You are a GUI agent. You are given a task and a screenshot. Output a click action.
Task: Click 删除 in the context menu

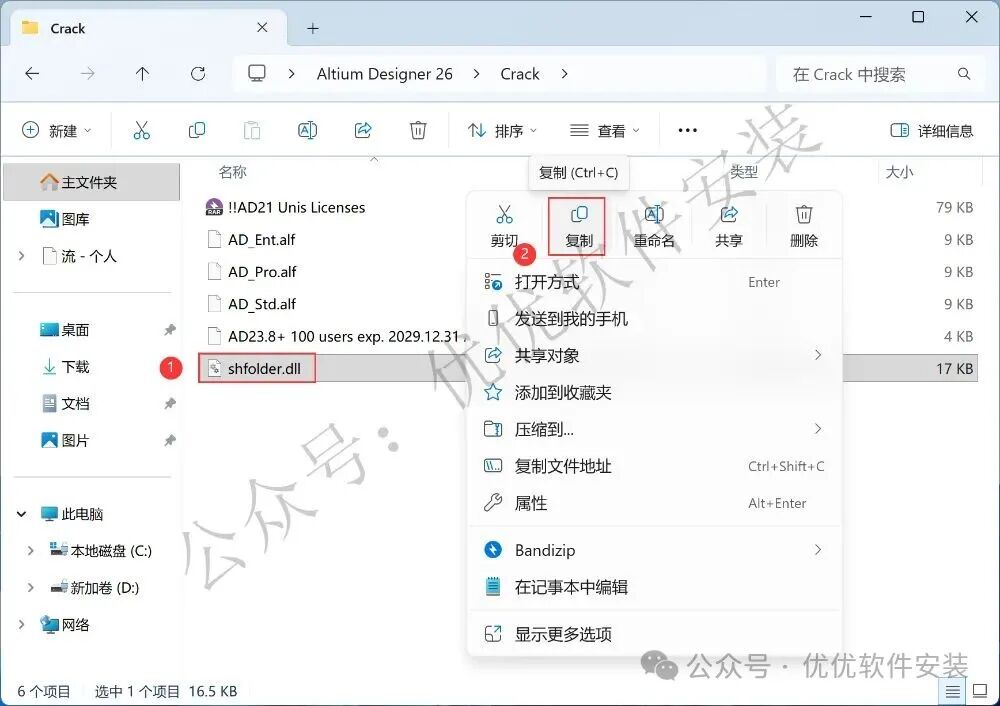(804, 226)
